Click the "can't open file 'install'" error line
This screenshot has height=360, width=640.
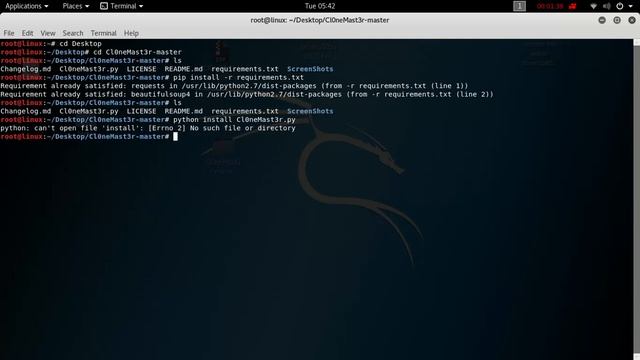coord(148,128)
